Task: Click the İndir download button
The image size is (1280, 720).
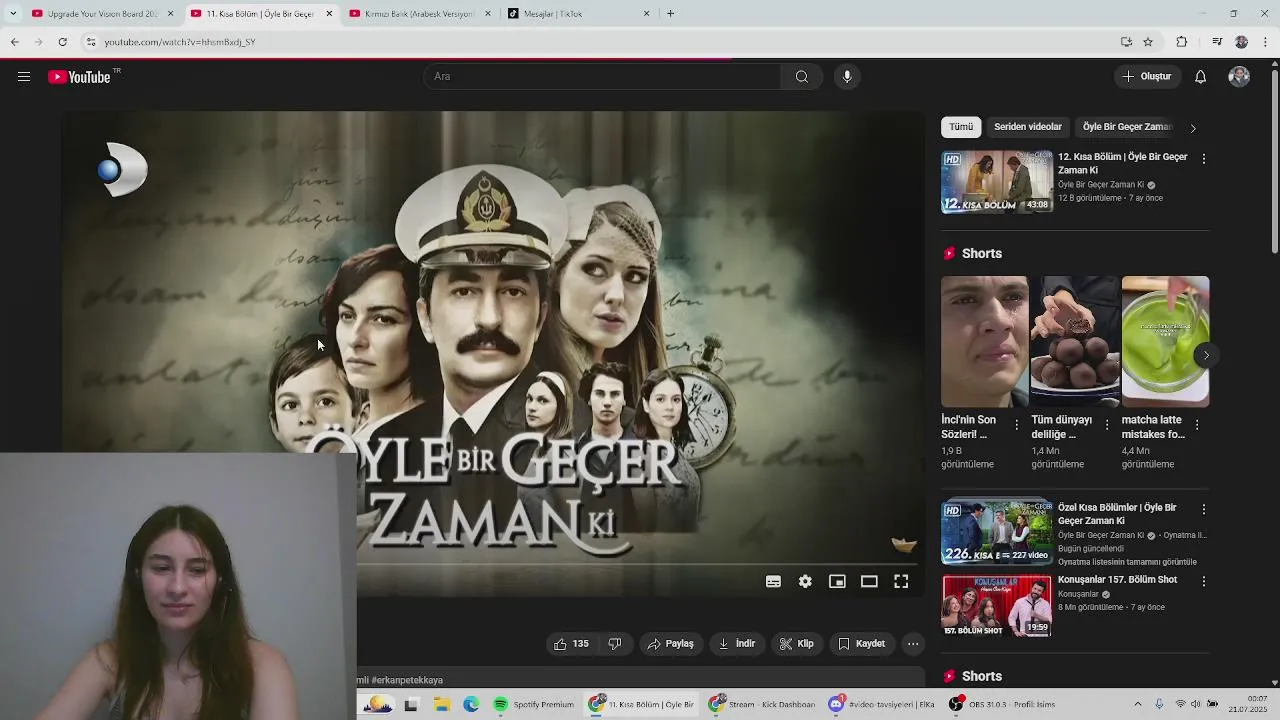Action: pyautogui.click(x=737, y=644)
